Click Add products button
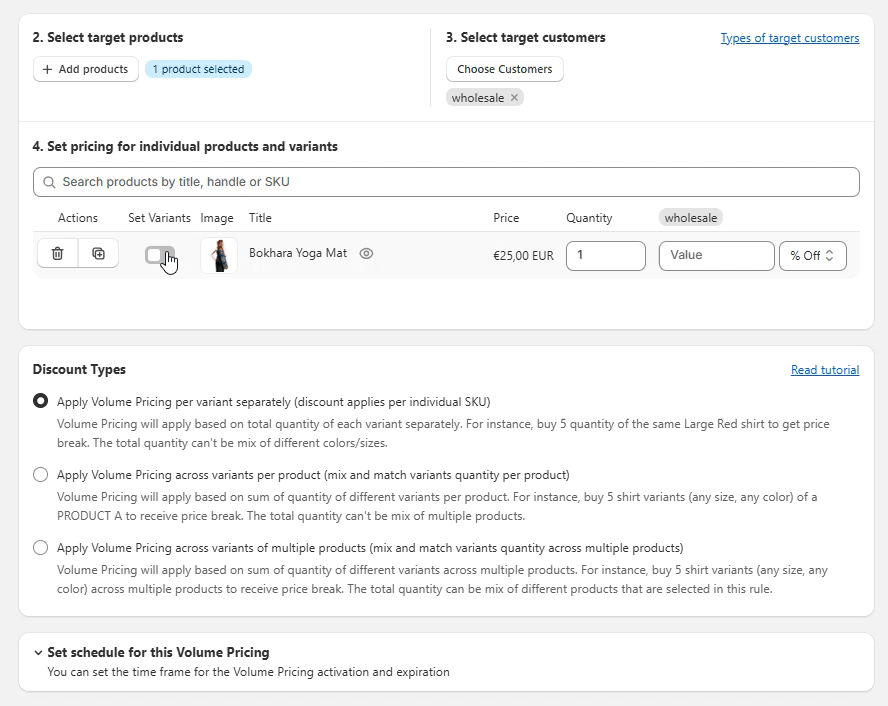 (x=86, y=69)
